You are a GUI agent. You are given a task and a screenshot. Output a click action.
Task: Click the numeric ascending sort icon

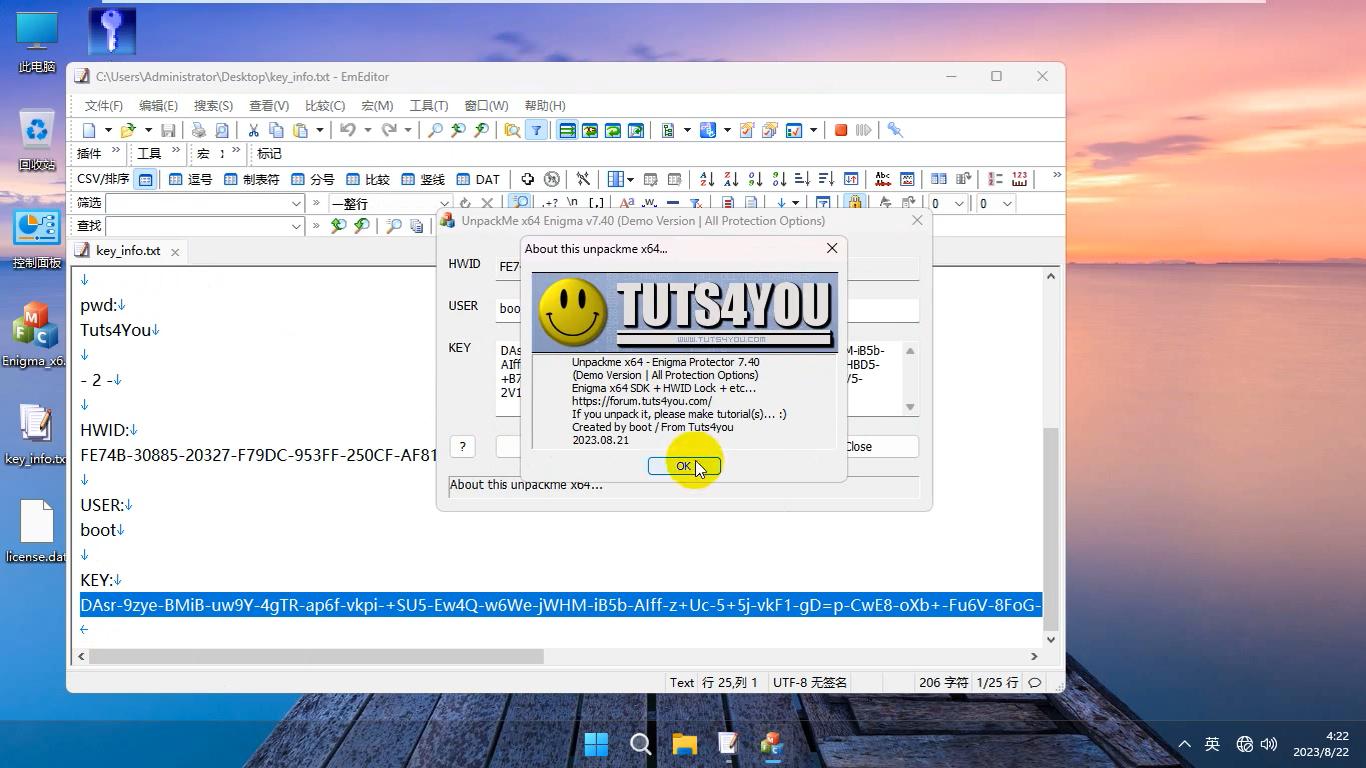(755, 179)
